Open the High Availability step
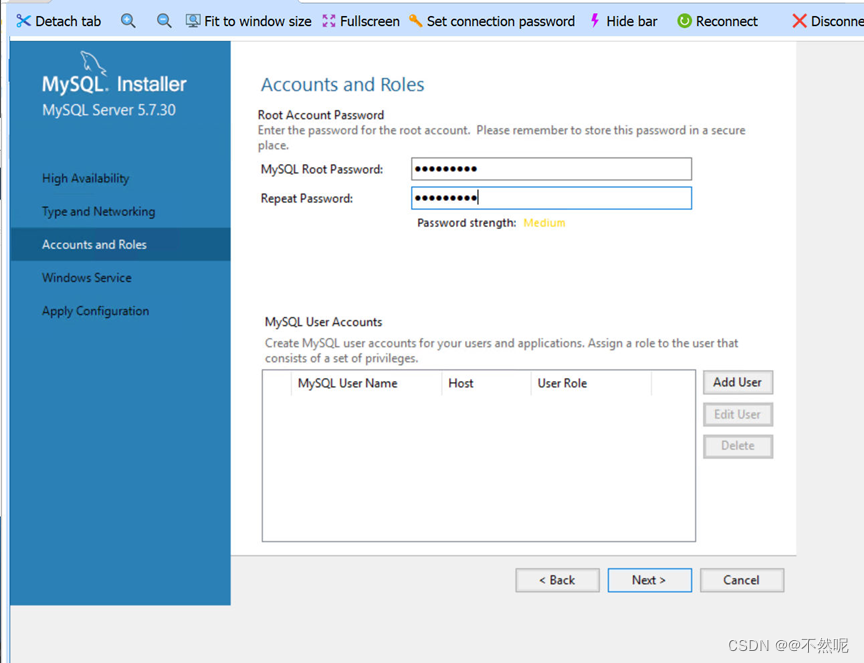The height and width of the screenshot is (663, 864). click(x=85, y=179)
